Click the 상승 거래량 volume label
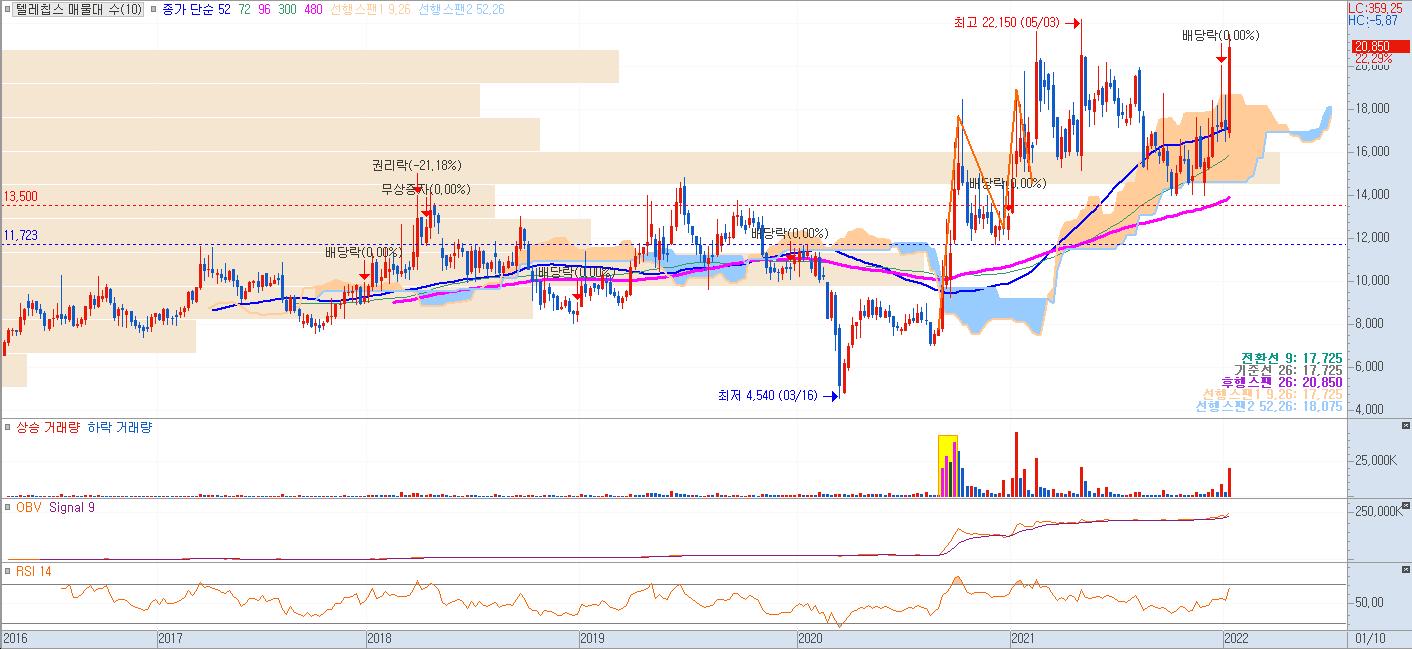 48,428
